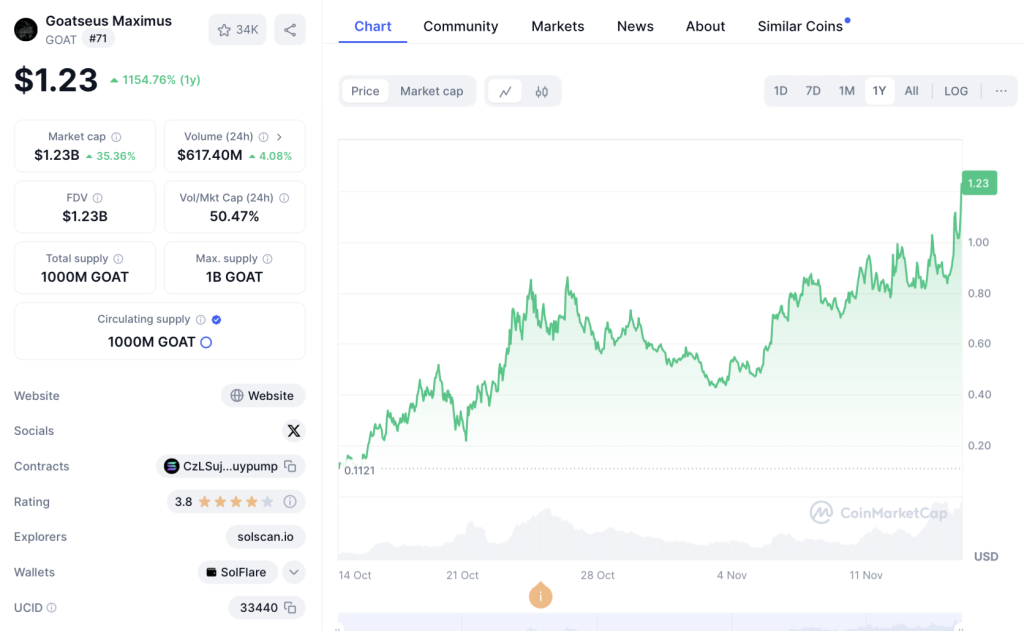Show Total supply info icon

click(x=118, y=259)
